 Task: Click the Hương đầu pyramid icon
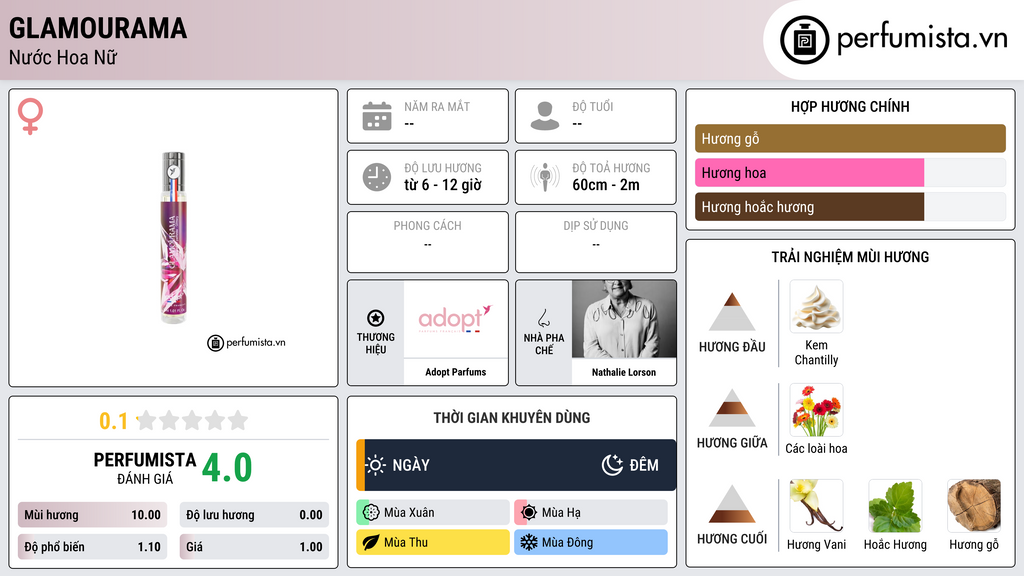732,312
